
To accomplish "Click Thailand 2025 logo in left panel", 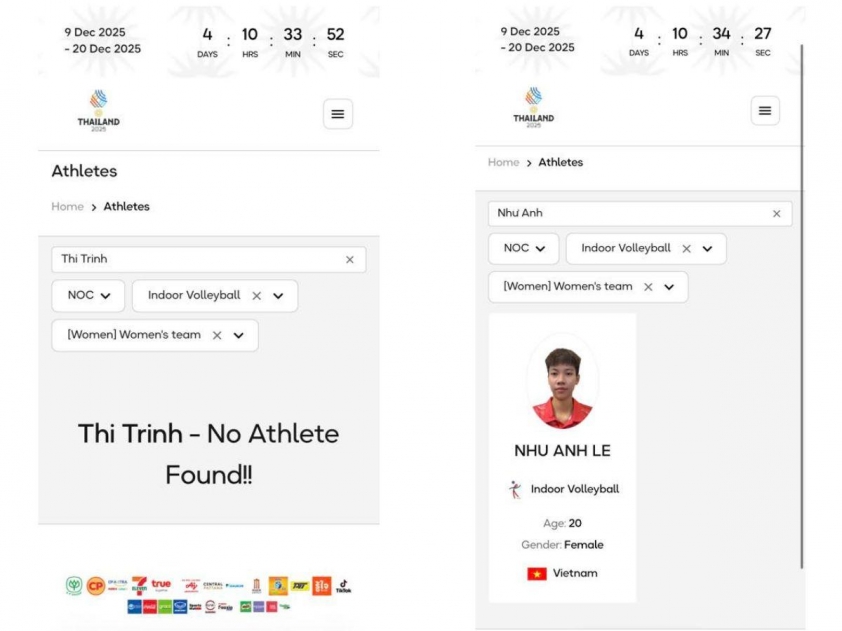I will (x=98, y=110).
